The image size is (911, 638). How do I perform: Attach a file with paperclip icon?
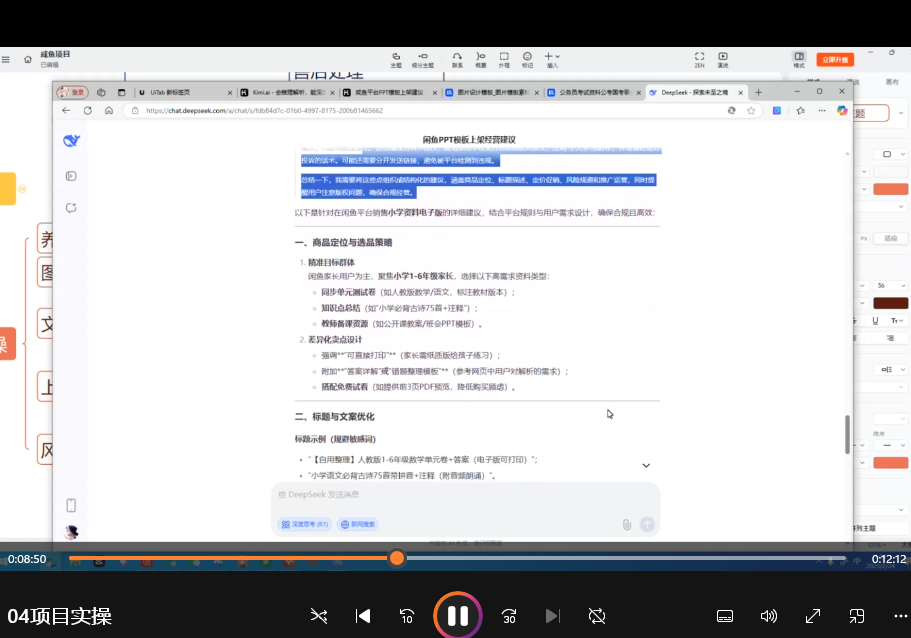[x=626, y=524]
